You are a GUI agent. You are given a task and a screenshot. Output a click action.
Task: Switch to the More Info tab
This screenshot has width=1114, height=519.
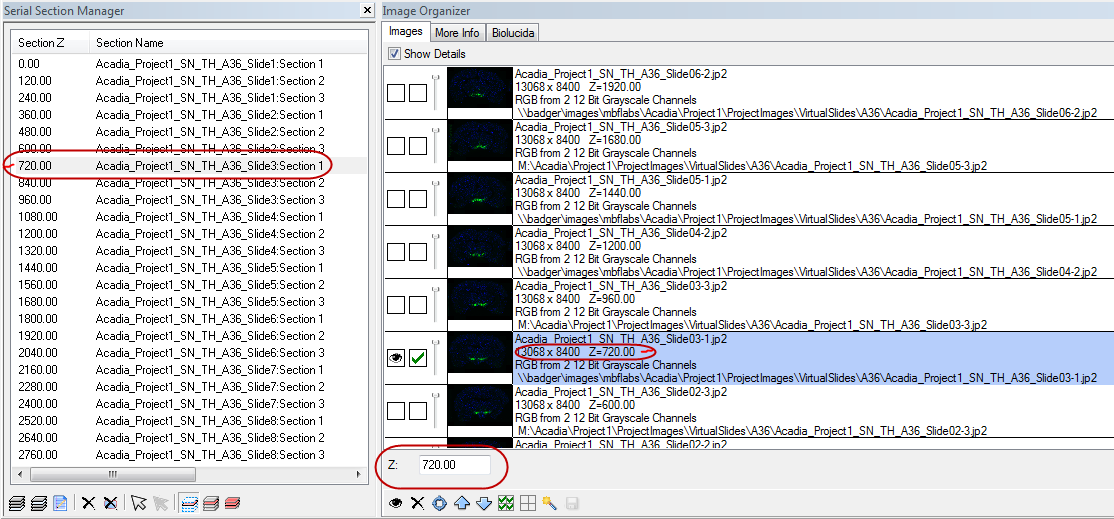(x=457, y=33)
